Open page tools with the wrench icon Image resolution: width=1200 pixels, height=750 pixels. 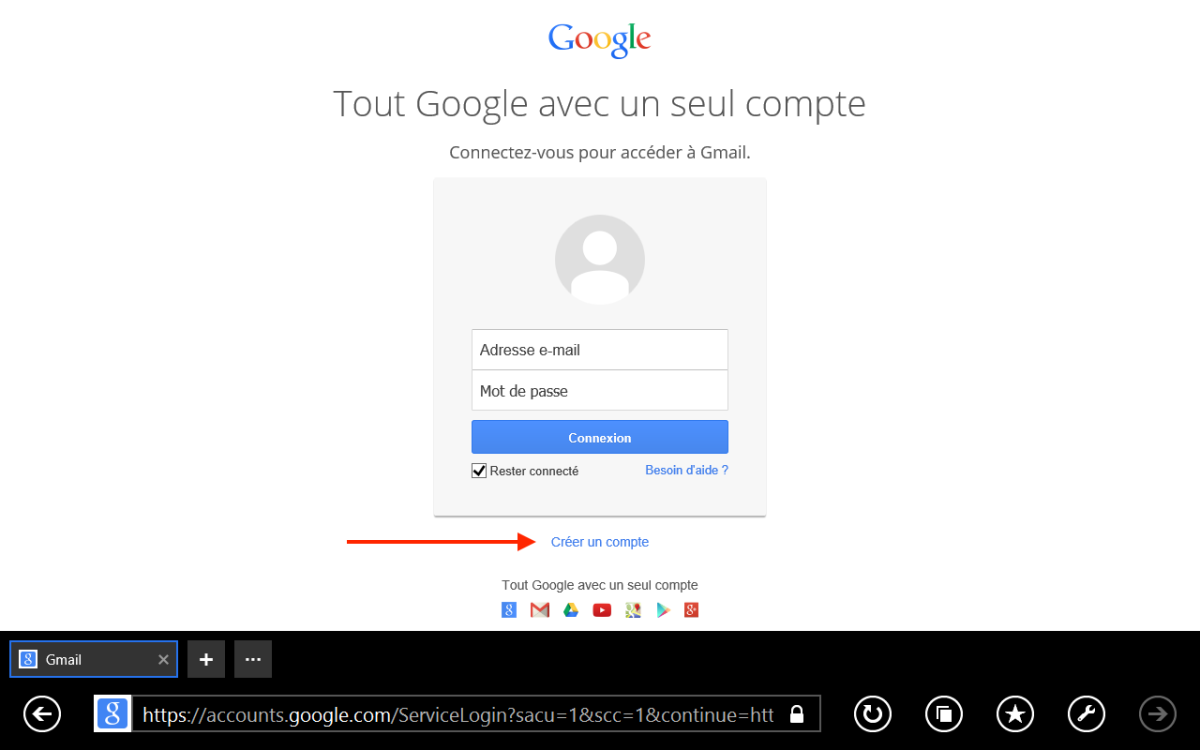point(1087,714)
